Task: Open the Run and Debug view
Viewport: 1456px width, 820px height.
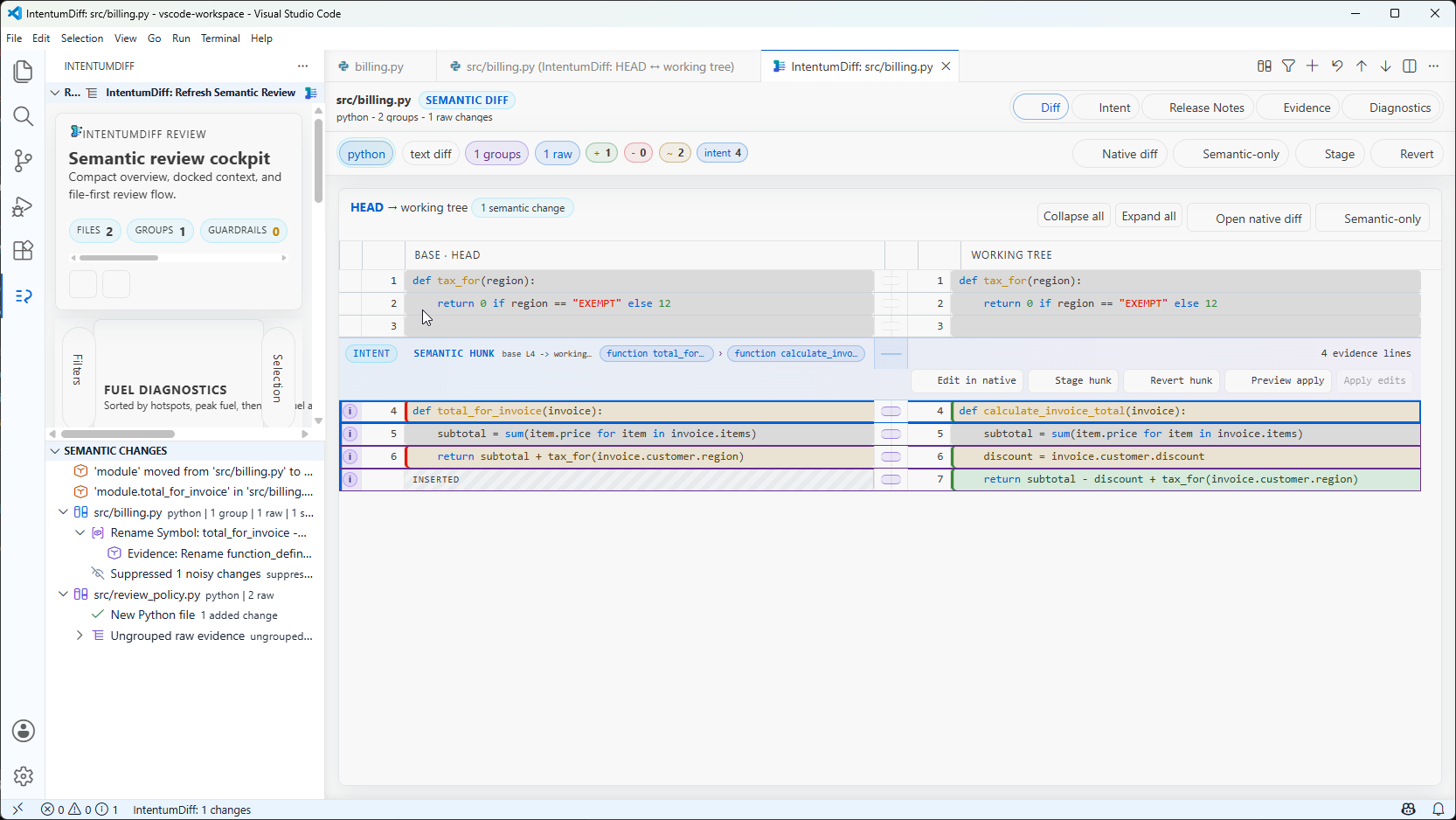Action: point(24,206)
